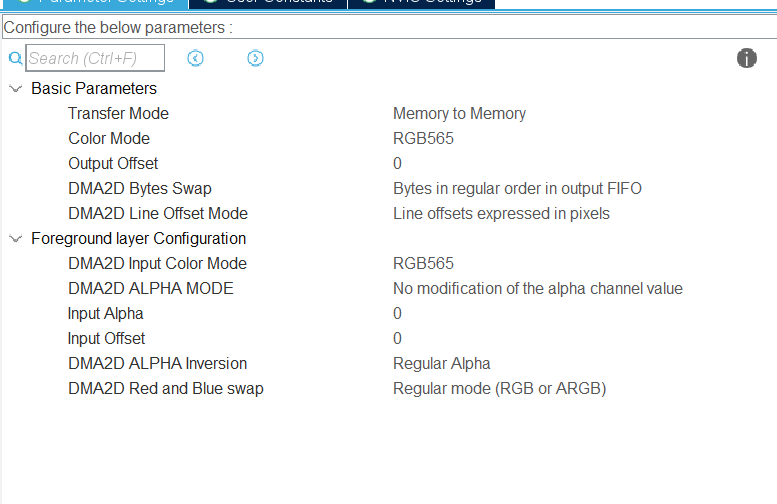Open Color Mode RGB565 dropdown in Basic Parameters

423,138
